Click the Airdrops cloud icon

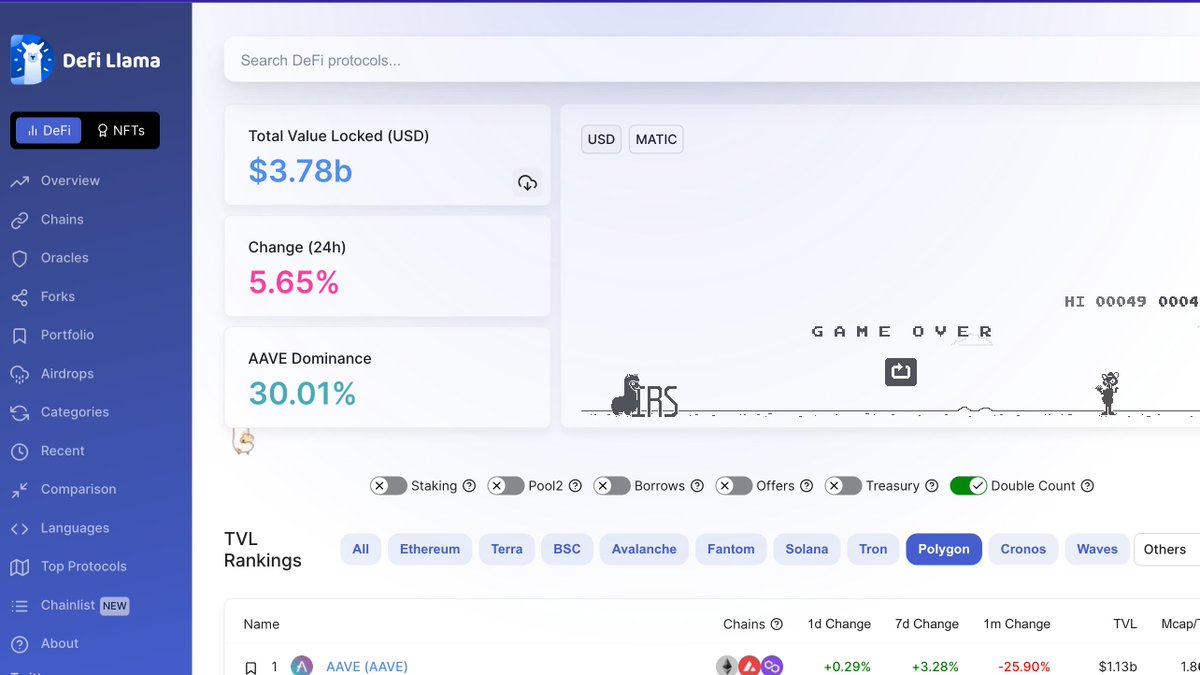(x=20, y=374)
